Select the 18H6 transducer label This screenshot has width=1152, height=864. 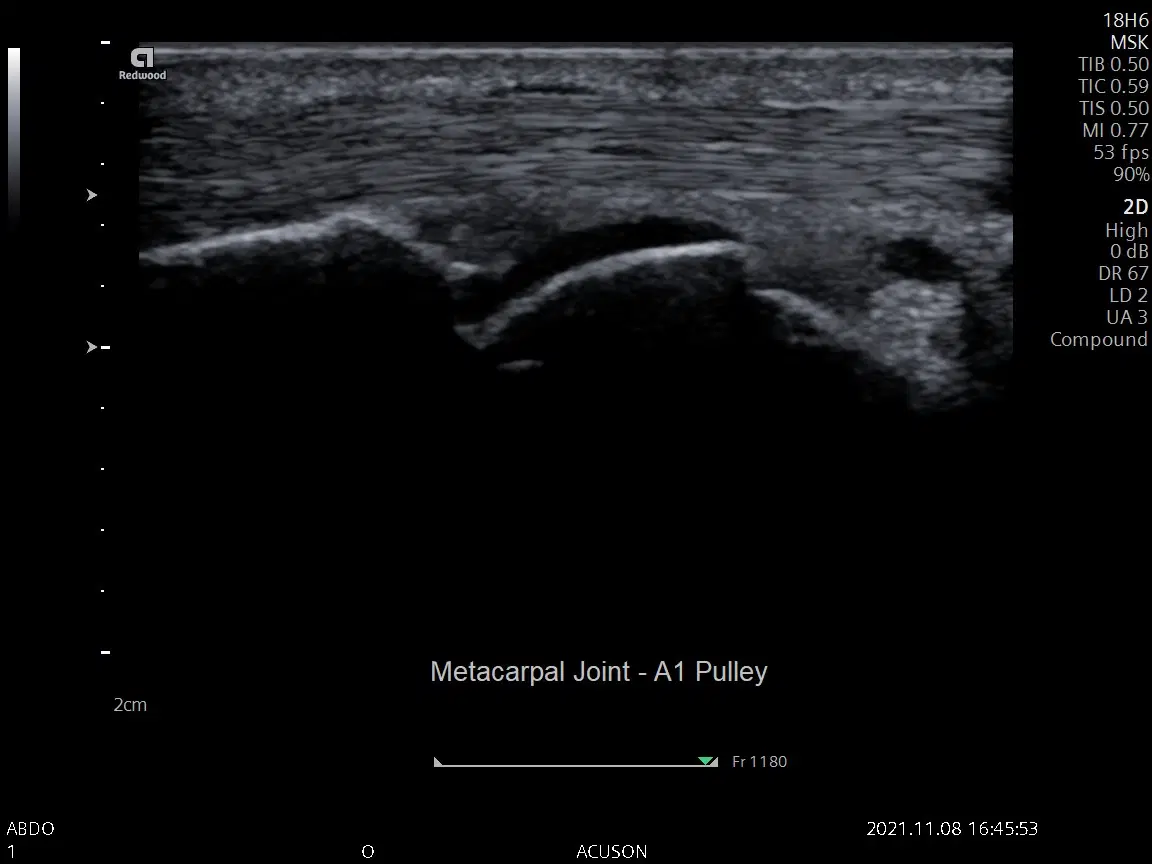[1125, 21]
